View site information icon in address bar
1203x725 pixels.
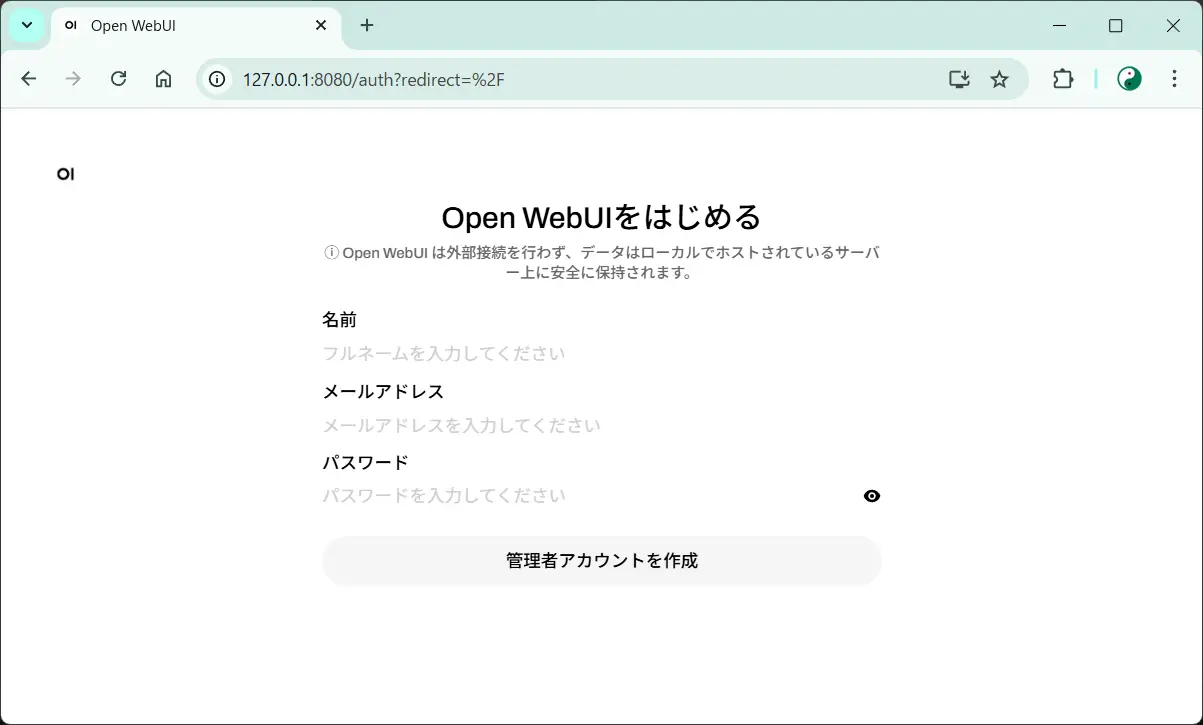pos(217,79)
